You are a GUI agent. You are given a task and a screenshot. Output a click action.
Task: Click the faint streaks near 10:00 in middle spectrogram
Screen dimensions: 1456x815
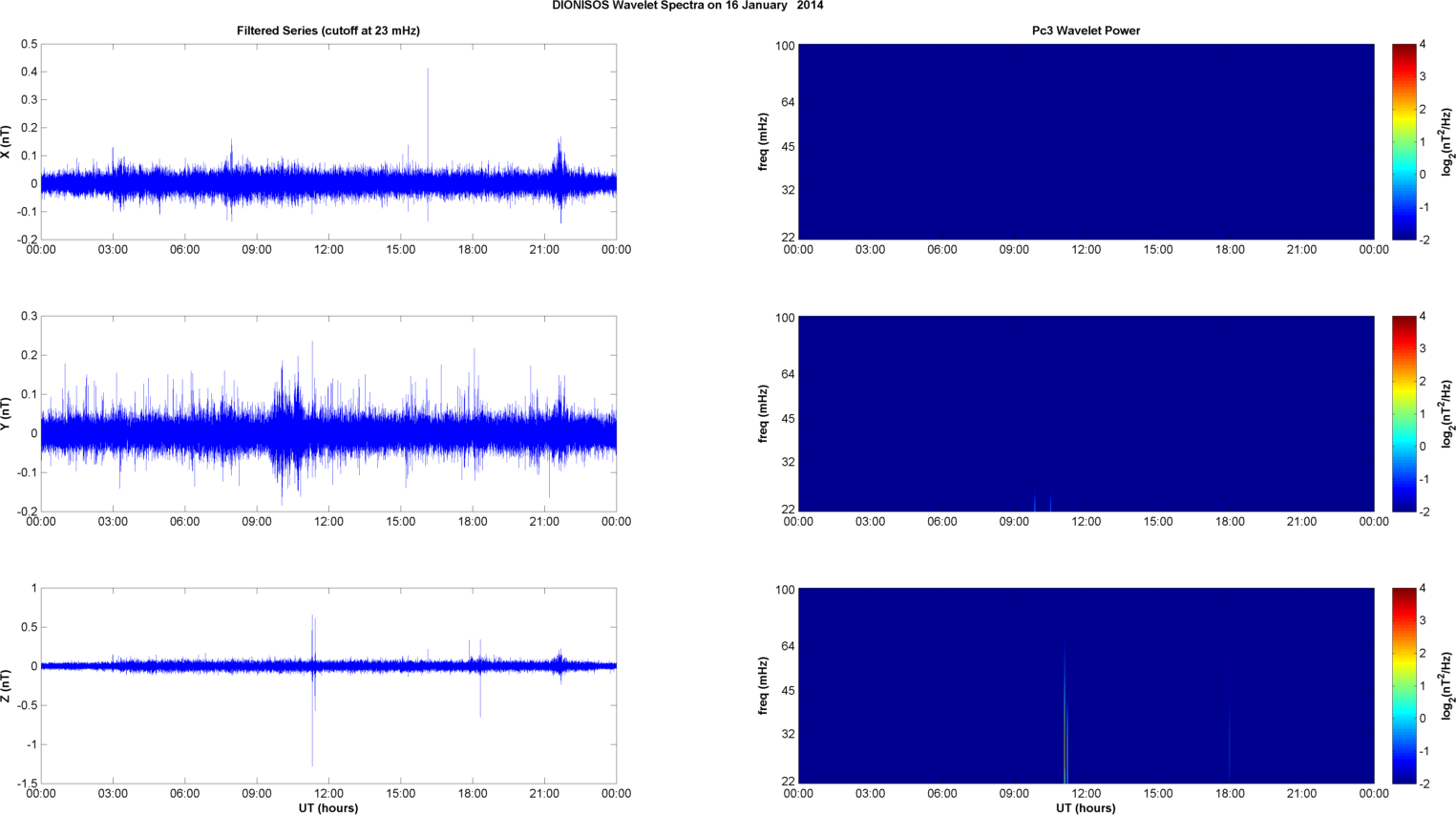pos(1043,500)
